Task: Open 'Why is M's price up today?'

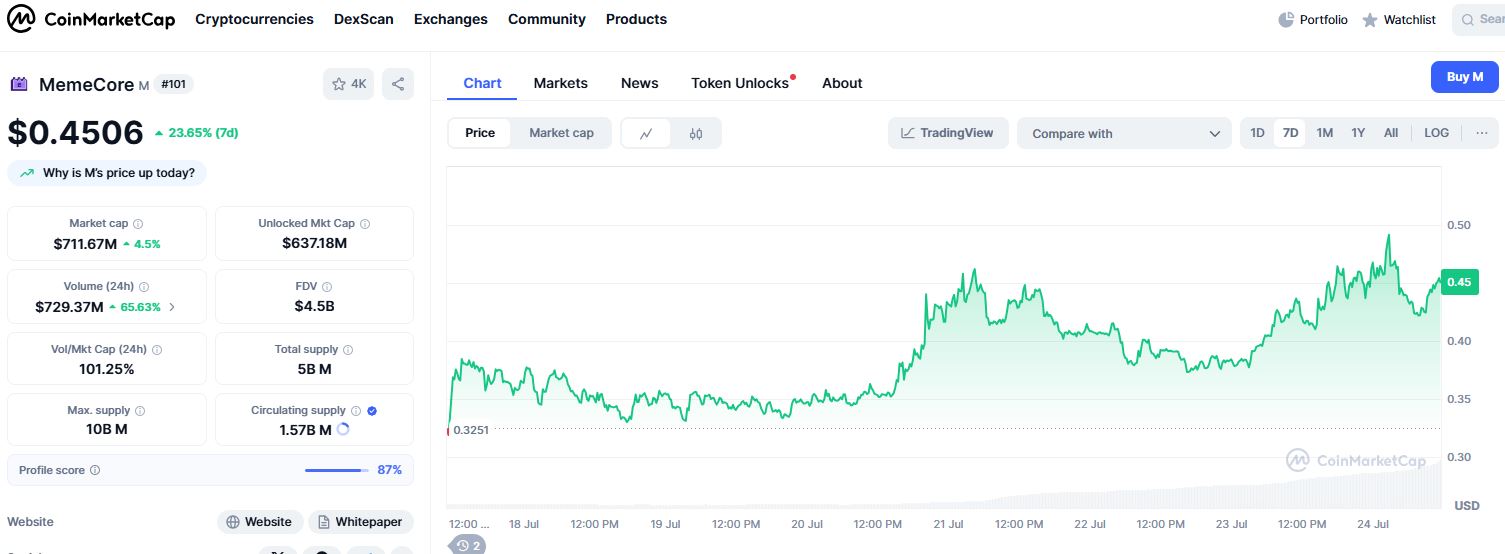Action: tap(107, 173)
